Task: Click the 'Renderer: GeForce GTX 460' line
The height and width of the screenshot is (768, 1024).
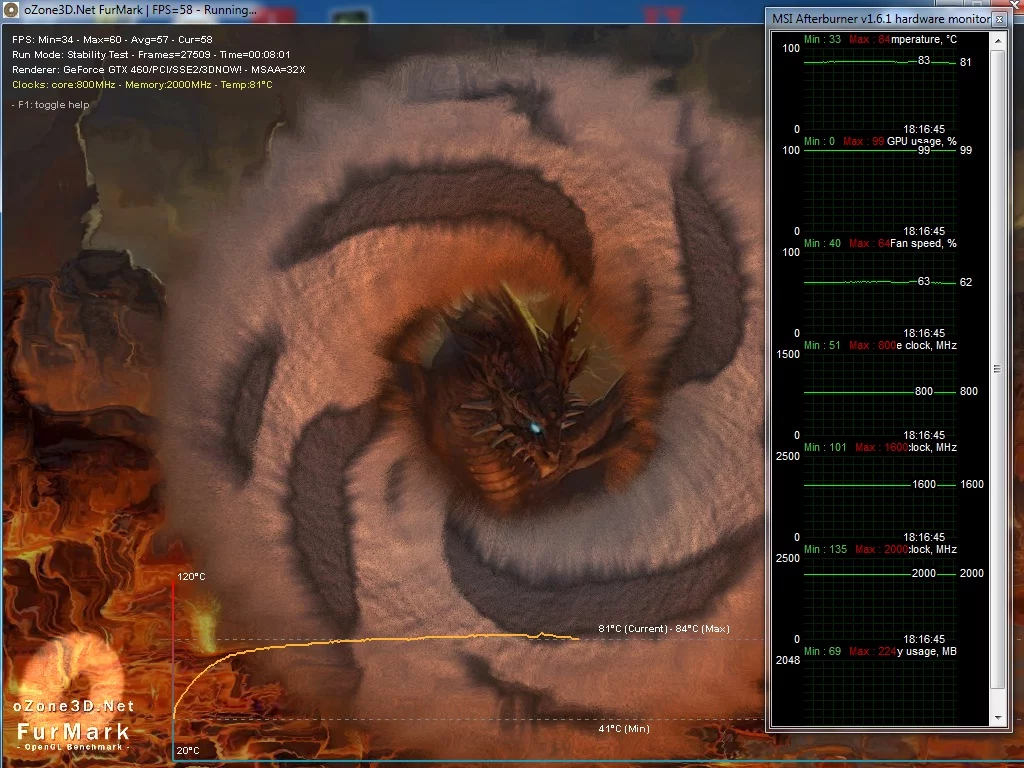Action: [159, 69]
